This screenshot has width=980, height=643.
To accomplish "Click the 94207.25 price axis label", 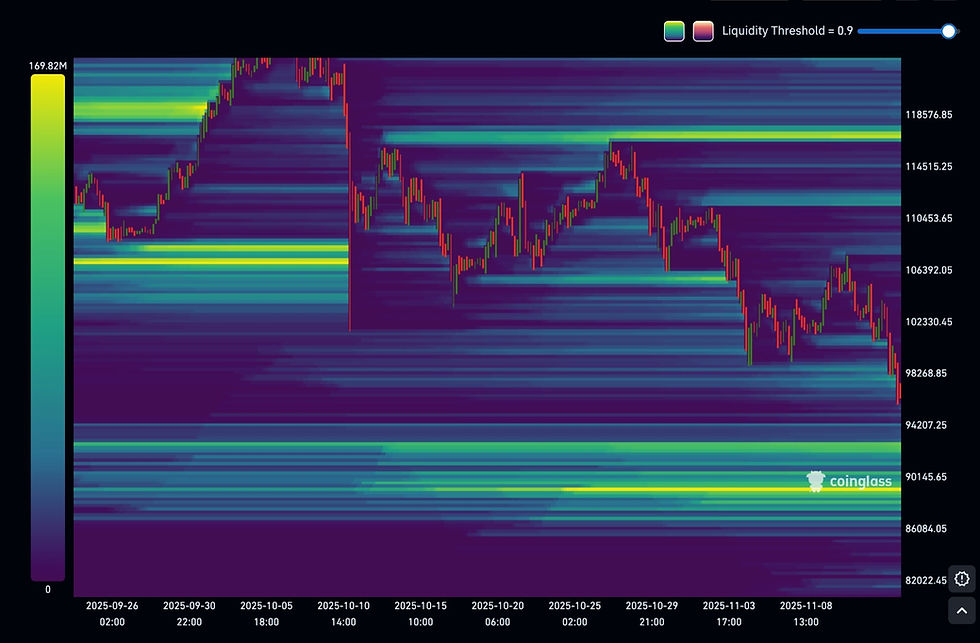I will coord(926,425).
